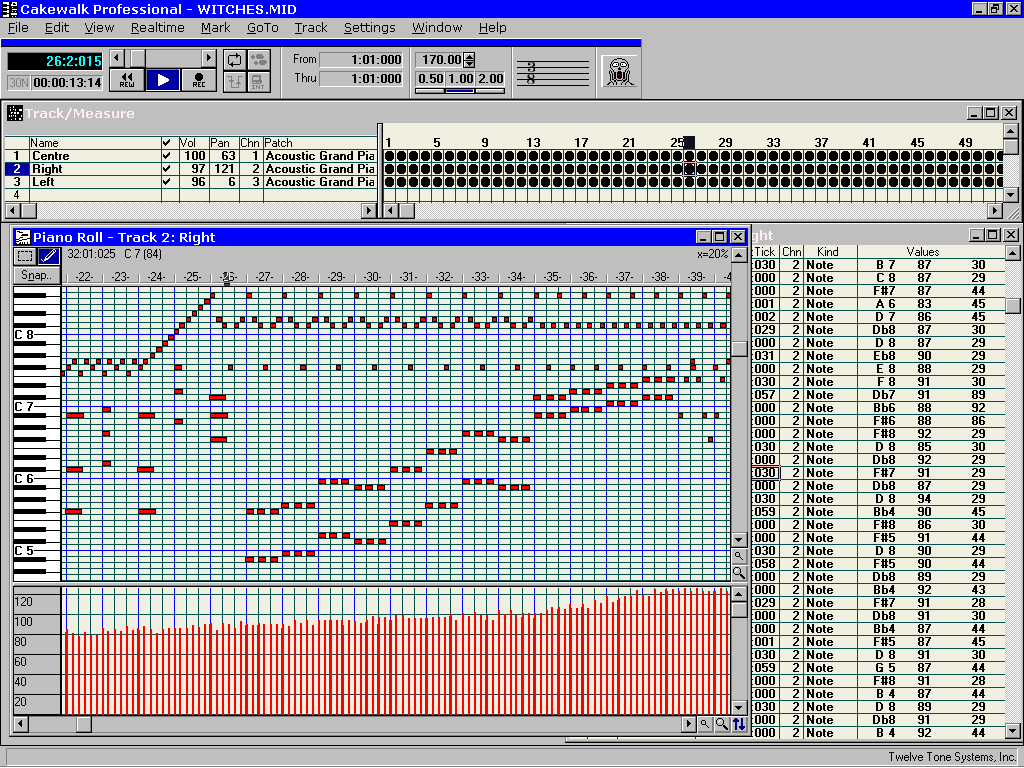
Task: Click the Patch column header
Action: 320,142
